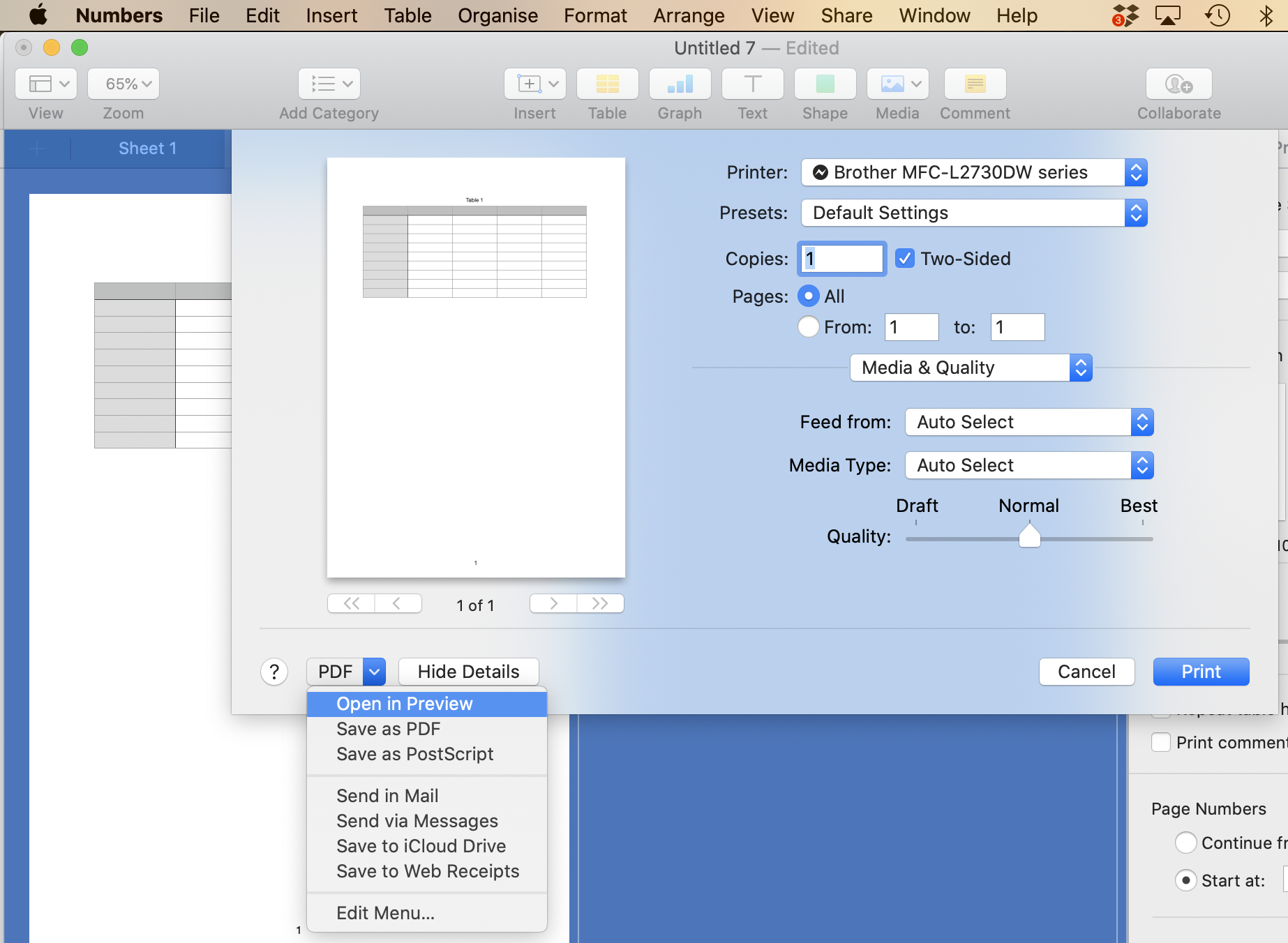Choose Send in Mail
Screen dimensions: 1288x943
427,796
